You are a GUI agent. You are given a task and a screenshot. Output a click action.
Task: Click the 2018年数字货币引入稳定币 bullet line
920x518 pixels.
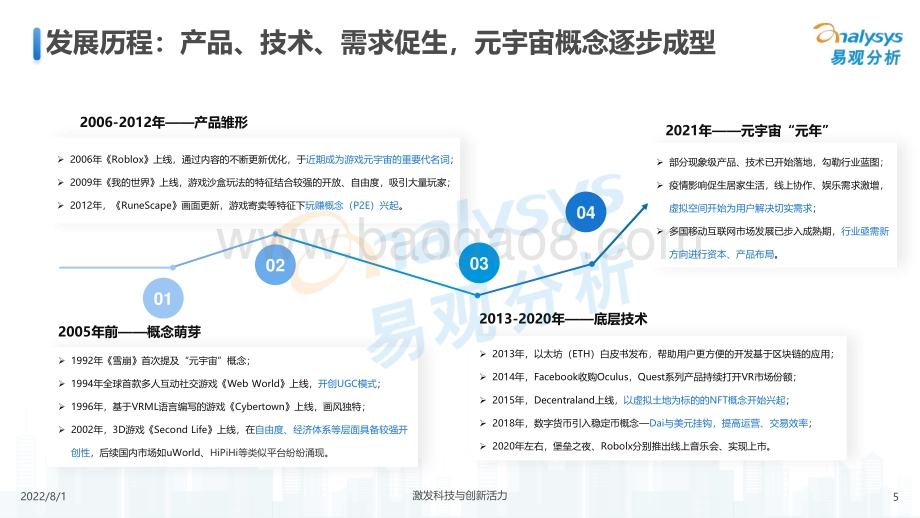pos(645,423)
